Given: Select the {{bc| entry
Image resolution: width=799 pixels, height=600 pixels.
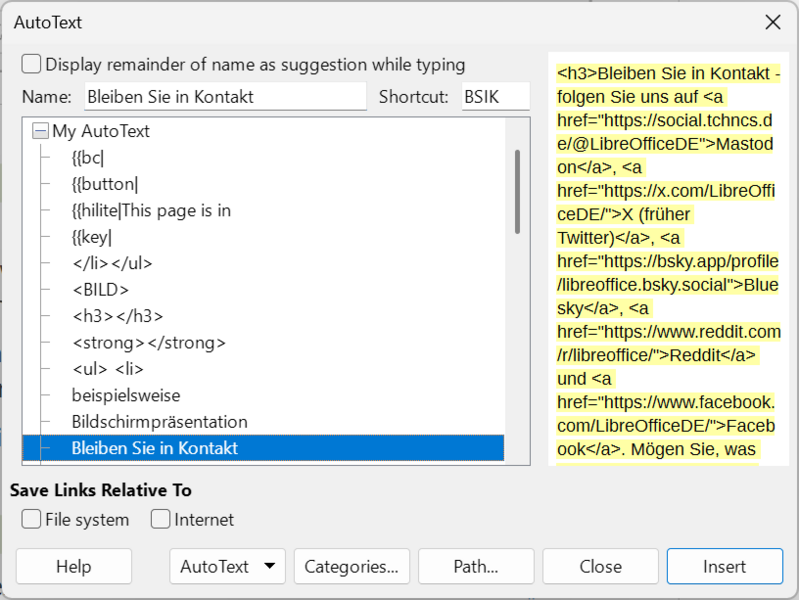Looking at the screenshot, I should [88, 158].
